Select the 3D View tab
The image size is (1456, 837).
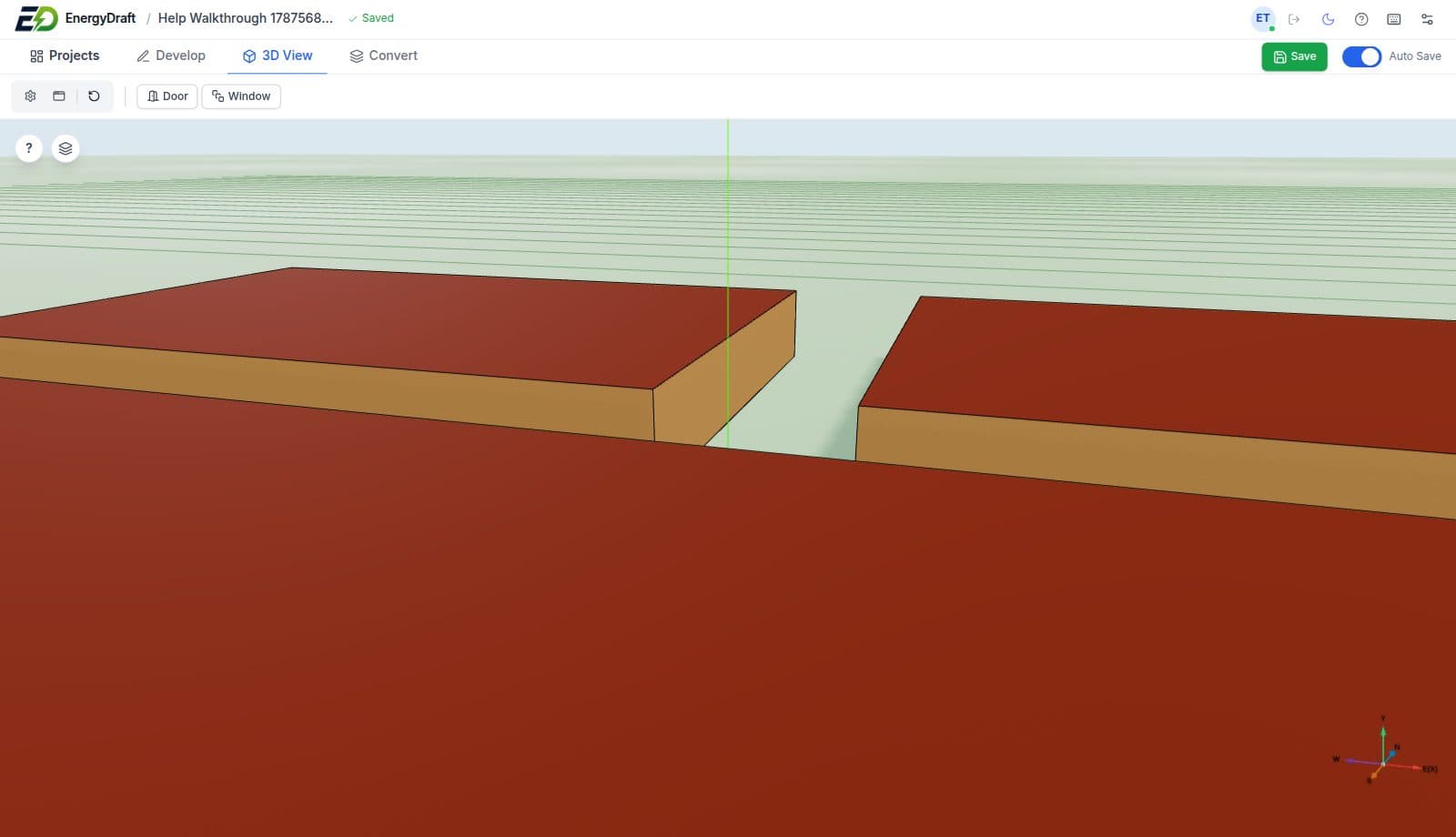point(278,55)
